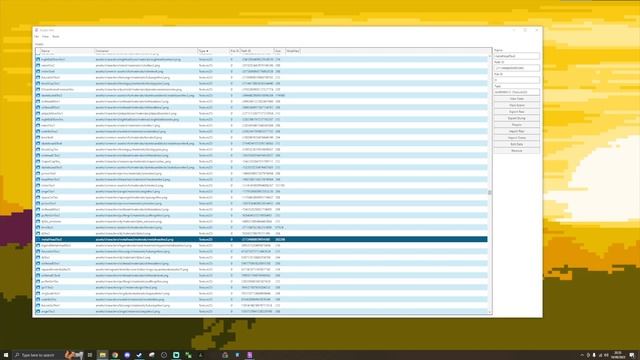The width and height of the screenshot is (640, 360).
Task: Sort assets by the Path ID column header
Action: (x=257, y=51)
